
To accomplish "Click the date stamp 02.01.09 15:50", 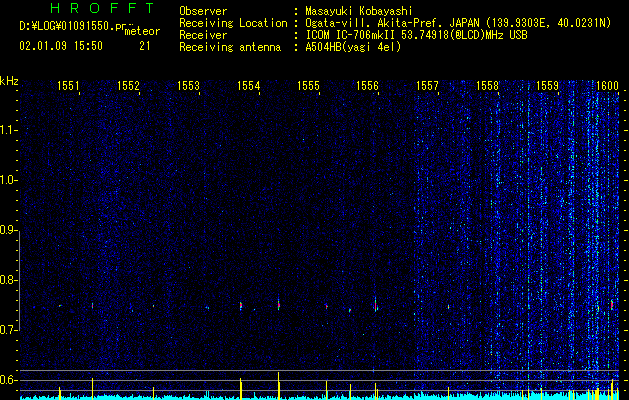I will tap(61, 46).
